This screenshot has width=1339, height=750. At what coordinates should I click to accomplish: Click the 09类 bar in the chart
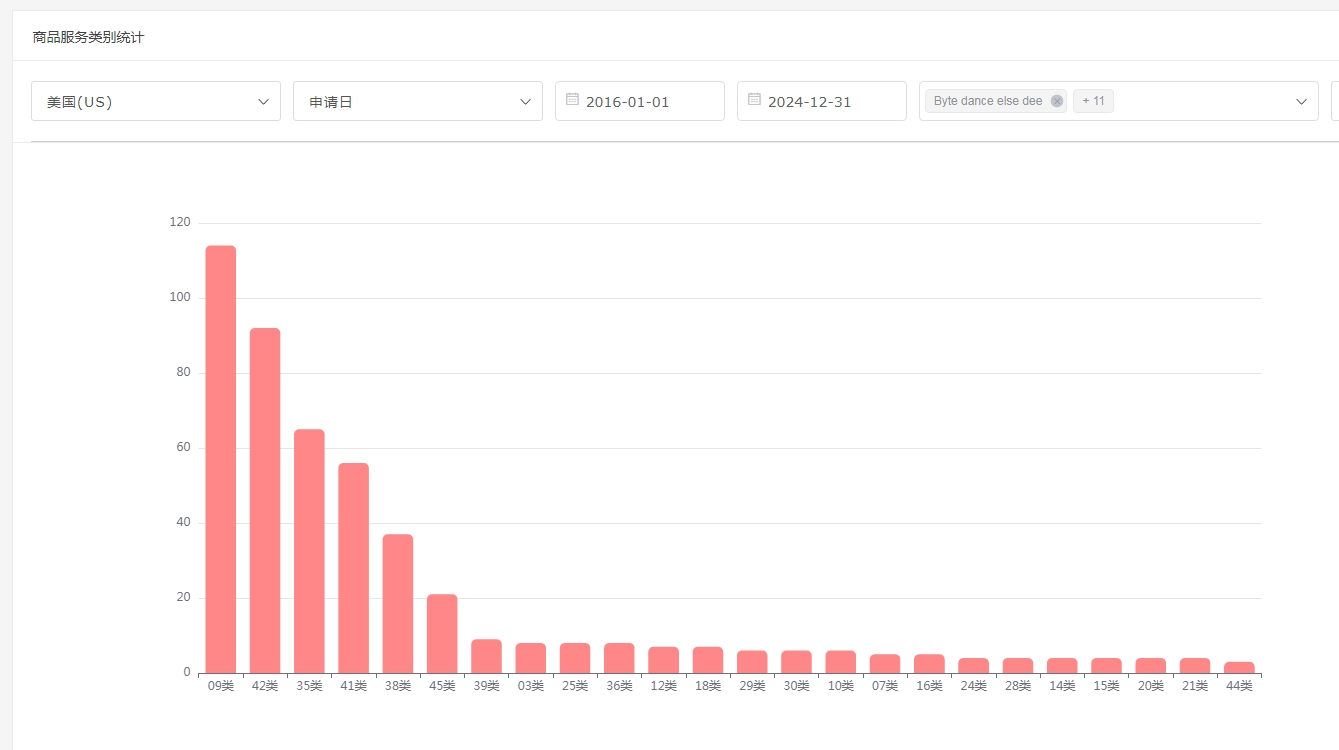coord(221,459)
